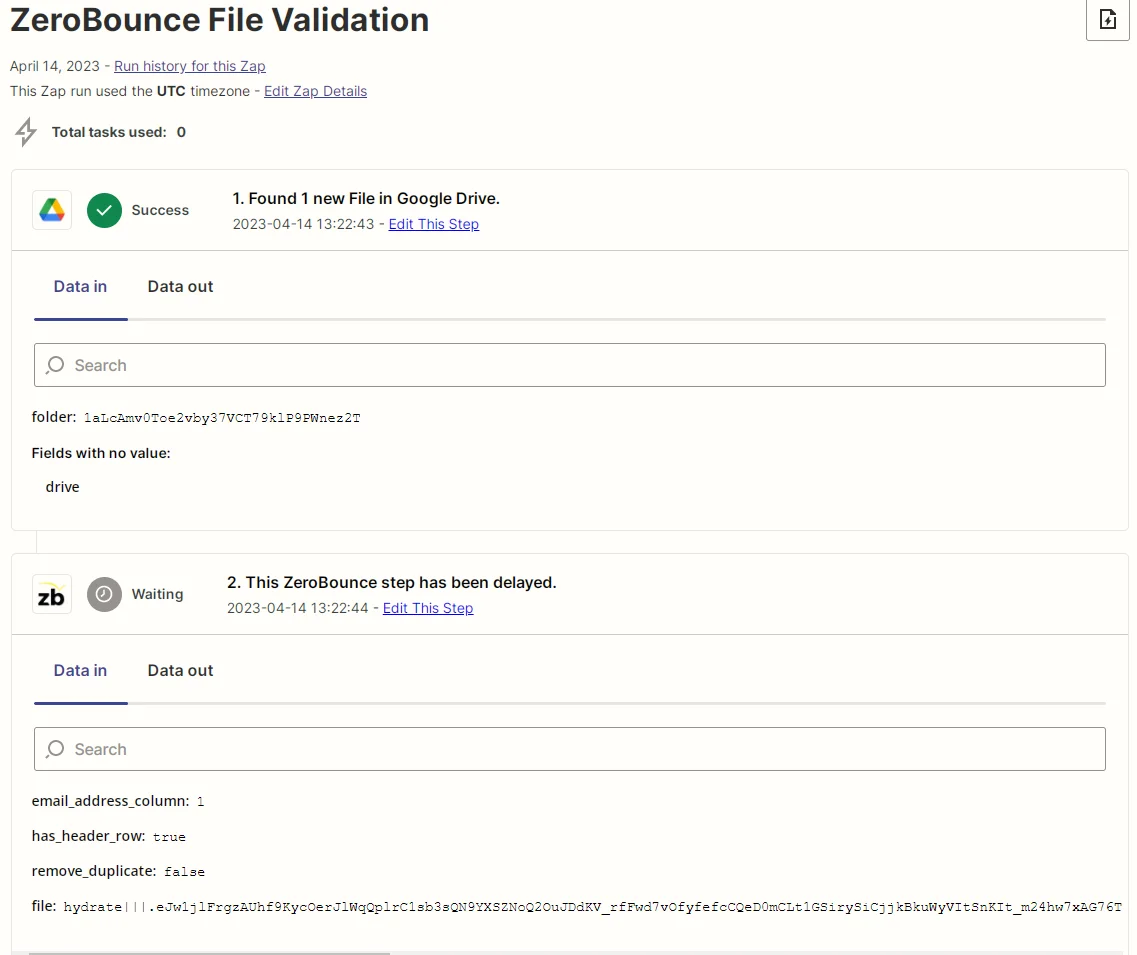Click Edit This Step for ZeroBounce step
Image resolution: width=1137 pixels, height=955 pixels.
427,608
